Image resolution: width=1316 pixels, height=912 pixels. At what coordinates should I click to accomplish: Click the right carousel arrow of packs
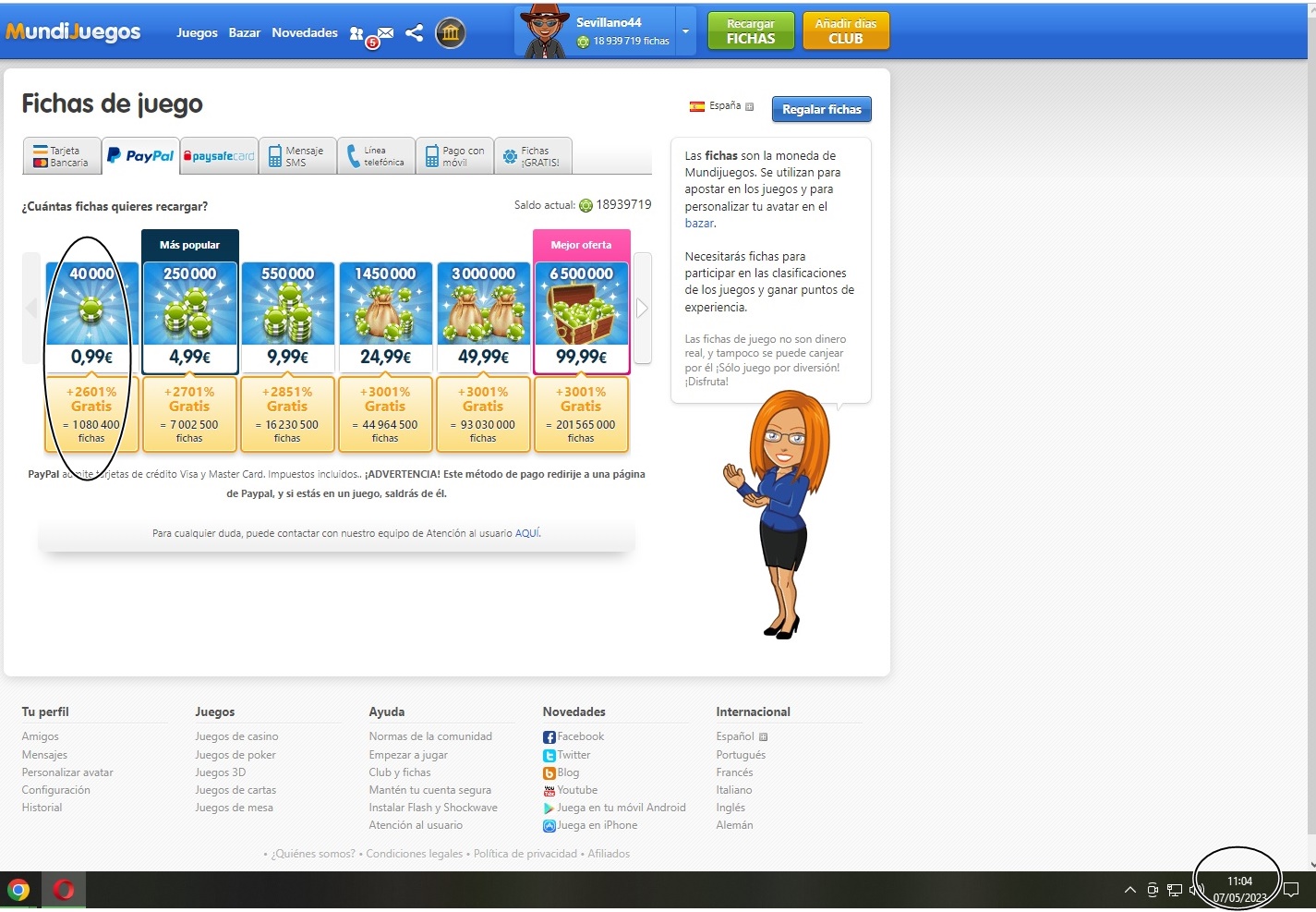click(642, 308)
